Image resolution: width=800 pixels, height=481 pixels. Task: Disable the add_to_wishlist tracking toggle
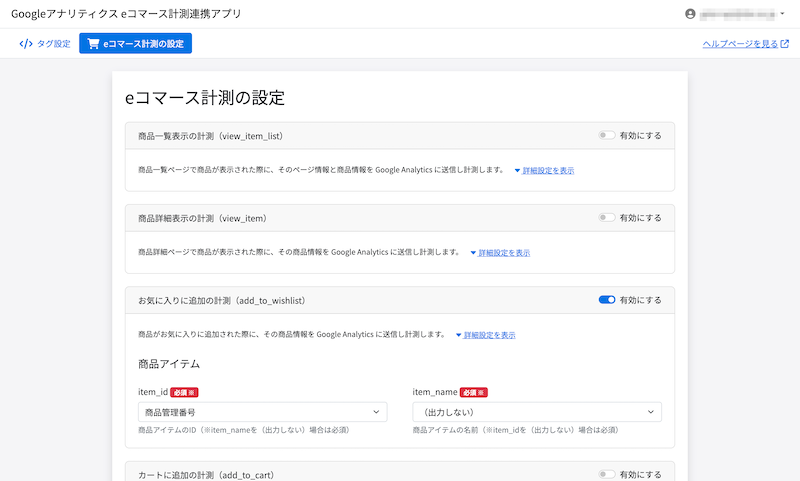coord(606,299)
